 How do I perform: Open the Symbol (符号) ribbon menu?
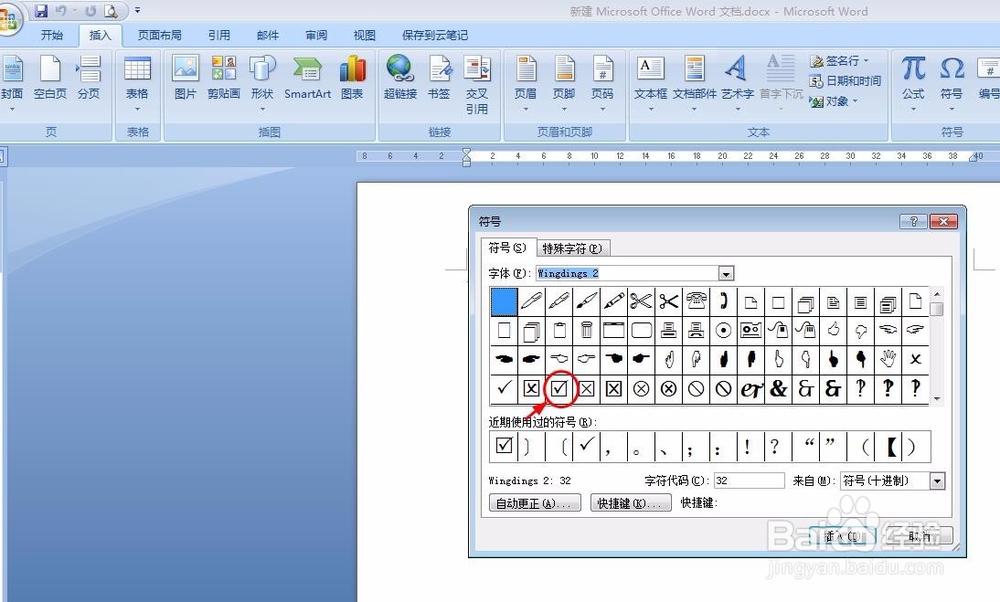coord(952,83)
